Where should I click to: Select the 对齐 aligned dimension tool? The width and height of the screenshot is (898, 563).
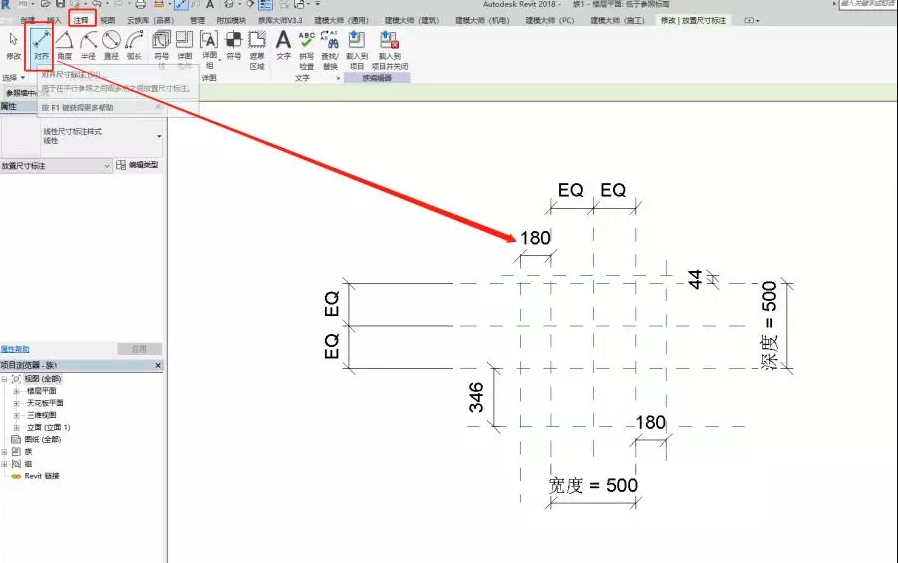pyautogui.click(x=41, y=46)
